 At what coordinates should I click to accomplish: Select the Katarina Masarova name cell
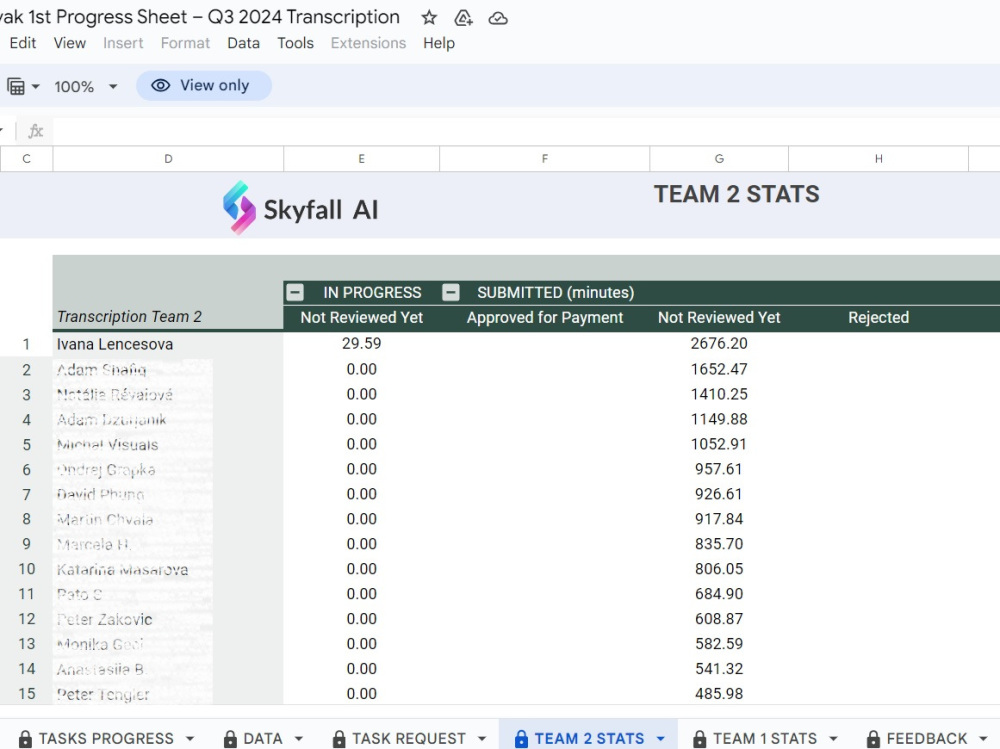(168, 569)
